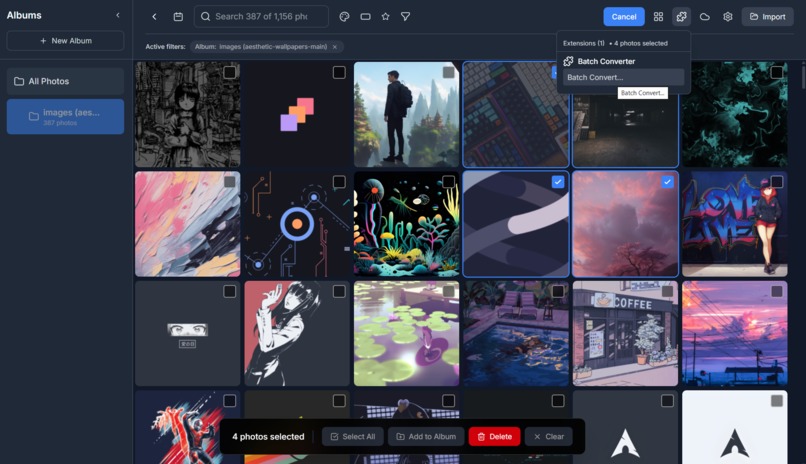Remove the Album active filter chip
This screenshot has width=806, height=464.
pyautogui.click(x=335, y=47)
